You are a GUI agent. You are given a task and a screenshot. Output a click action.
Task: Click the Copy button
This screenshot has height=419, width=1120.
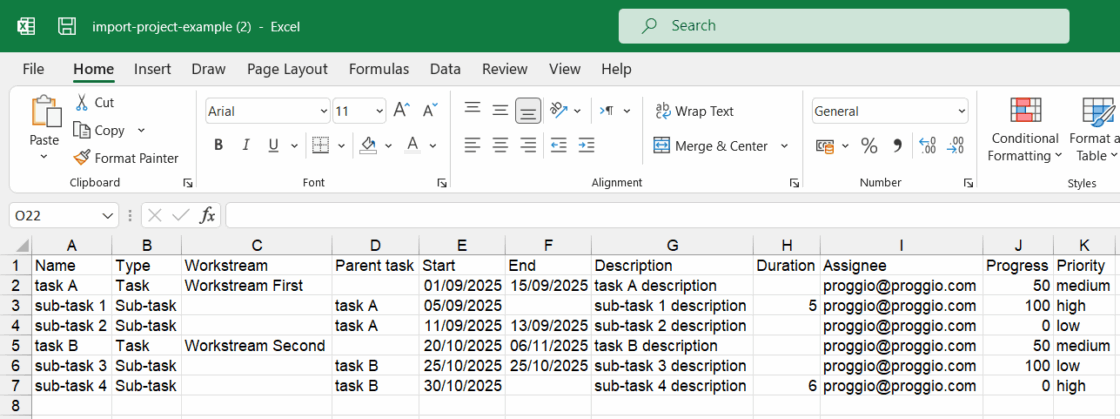click(x=100, y=131)
